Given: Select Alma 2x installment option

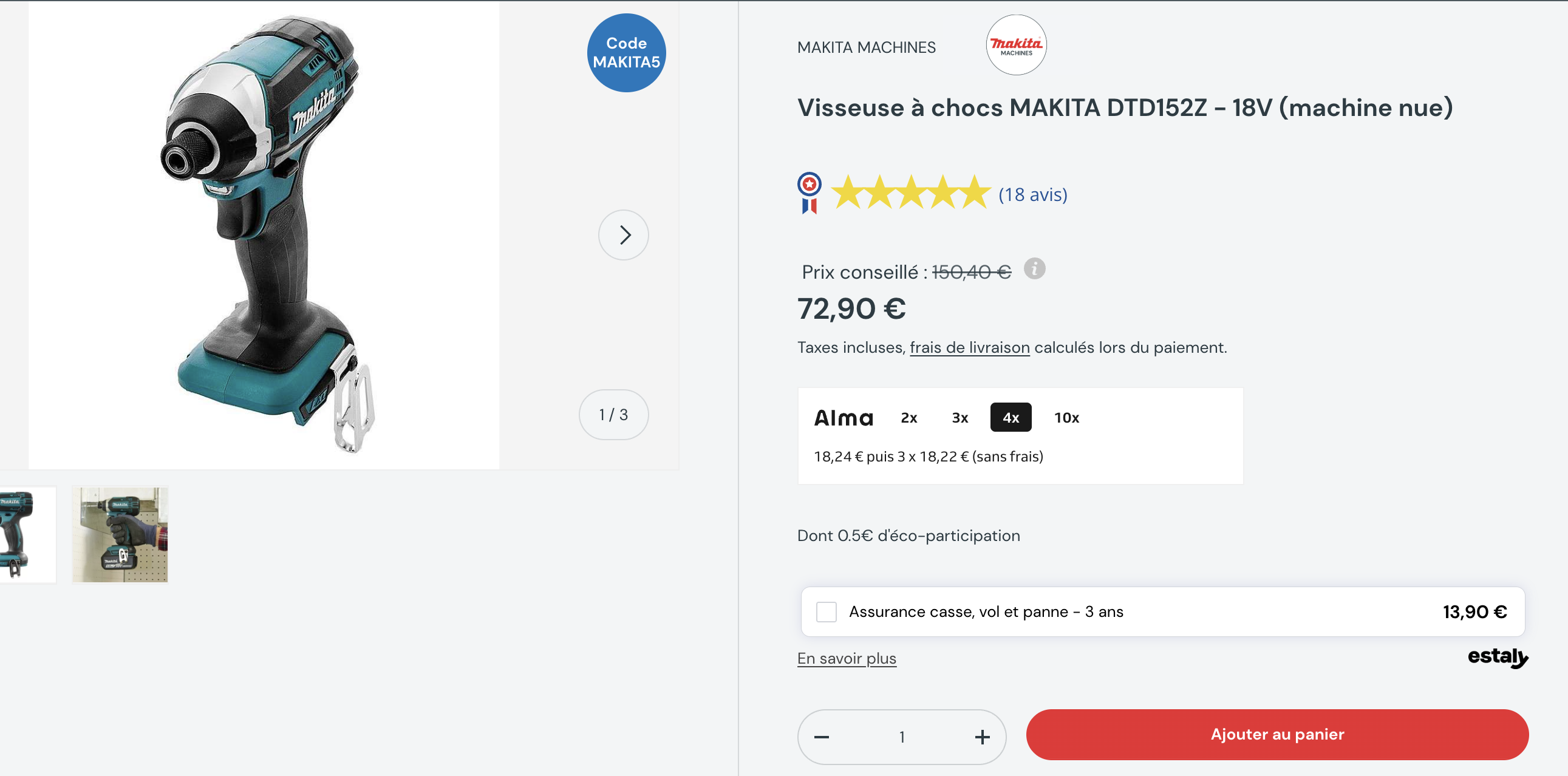Looking at the screenshot, I should click(908, 418).
